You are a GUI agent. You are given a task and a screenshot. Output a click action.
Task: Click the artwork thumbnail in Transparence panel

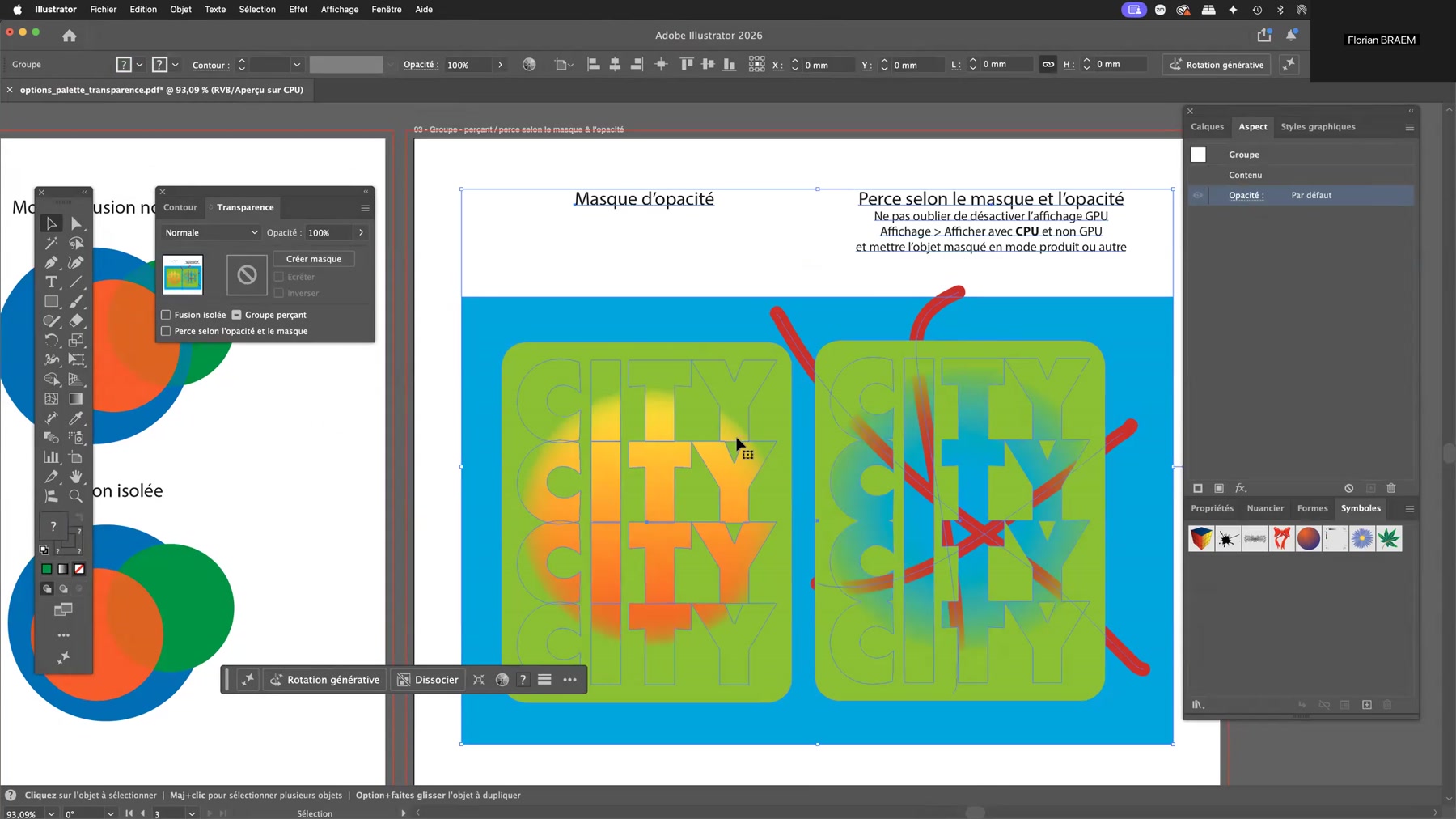coord(183,275)
